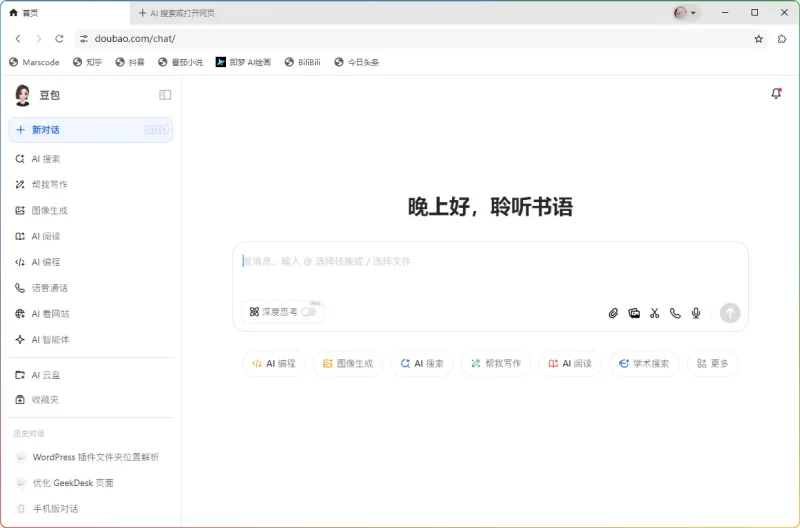
Task: Click the screenshot capture icon in the input box
Action: [634, 313]
